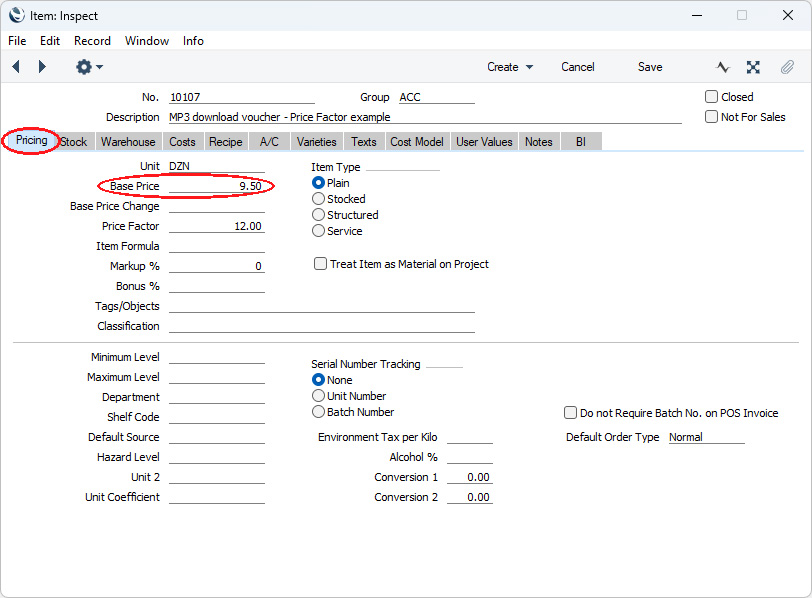Click the workflow overview icon
The height and width of the screenshot is (598, 812).
click(x=753, y=67)
